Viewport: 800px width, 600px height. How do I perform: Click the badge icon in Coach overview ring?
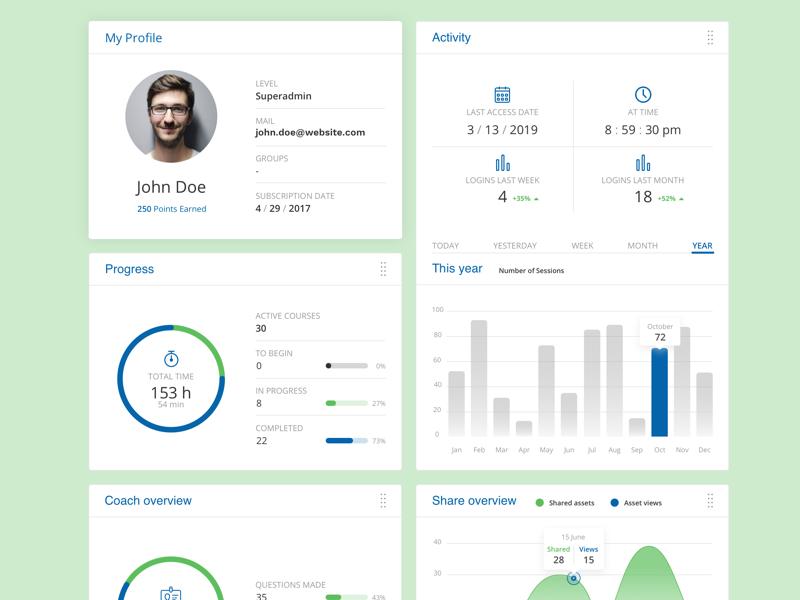coord(171,594)
